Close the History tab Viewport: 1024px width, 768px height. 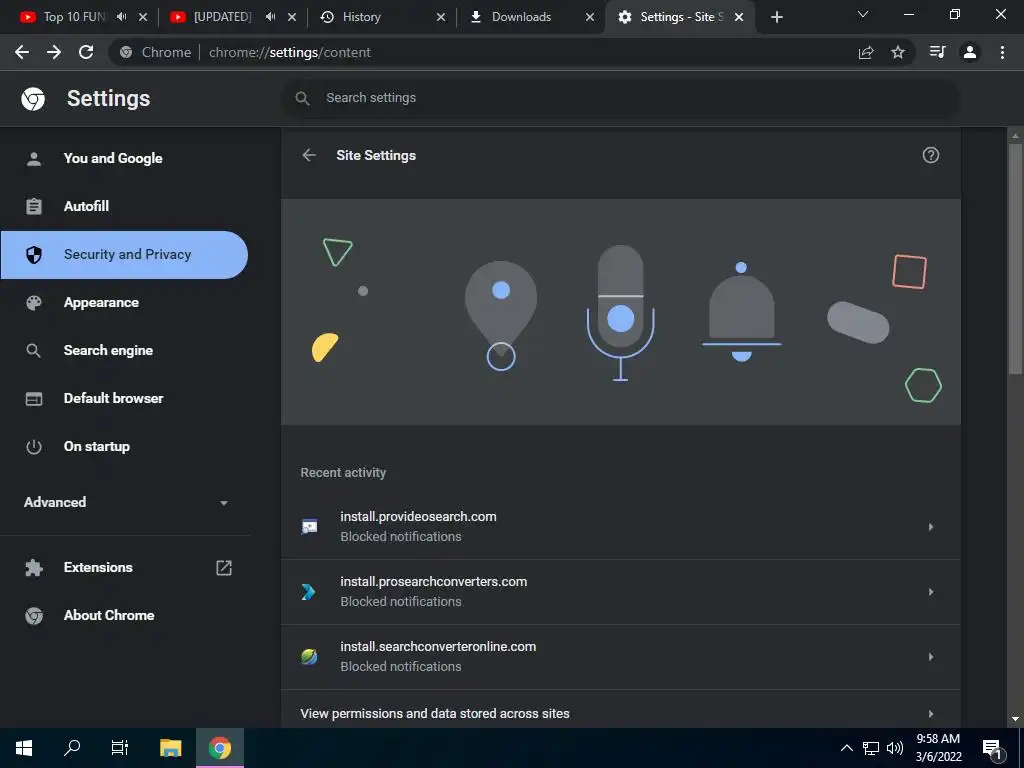[441, 17]
